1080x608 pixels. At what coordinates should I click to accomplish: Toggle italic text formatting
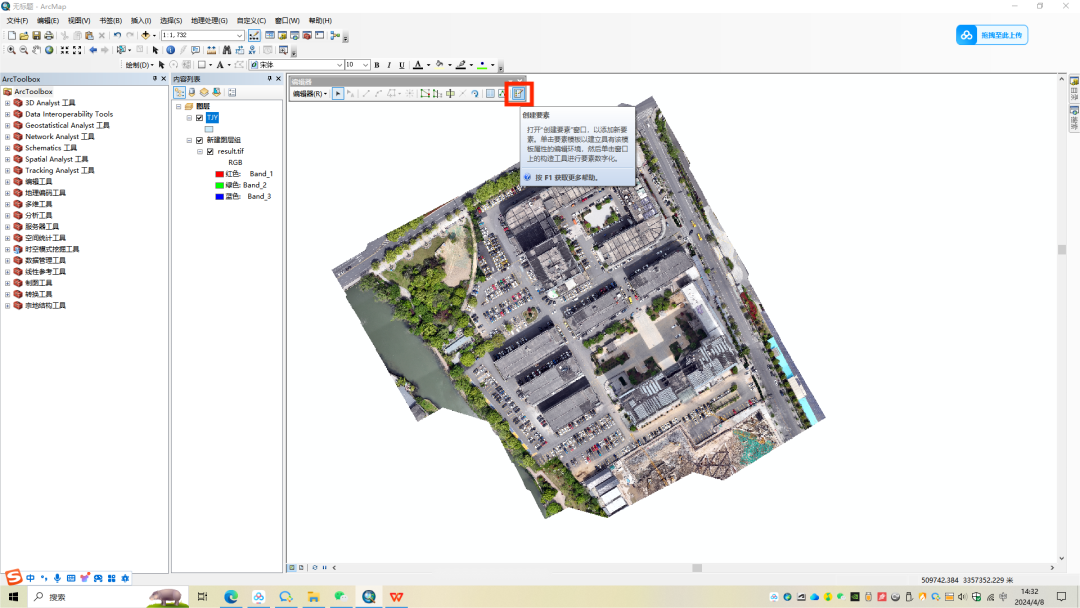(389, 65)
